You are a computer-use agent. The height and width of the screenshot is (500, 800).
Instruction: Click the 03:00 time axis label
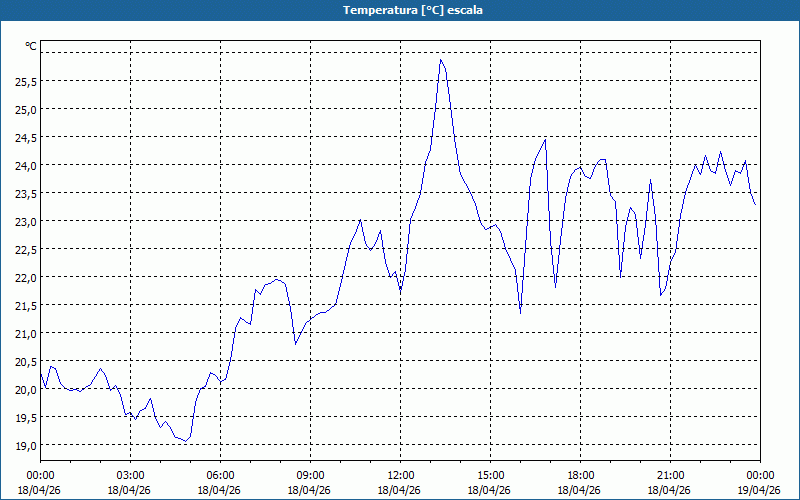point(131,475)
